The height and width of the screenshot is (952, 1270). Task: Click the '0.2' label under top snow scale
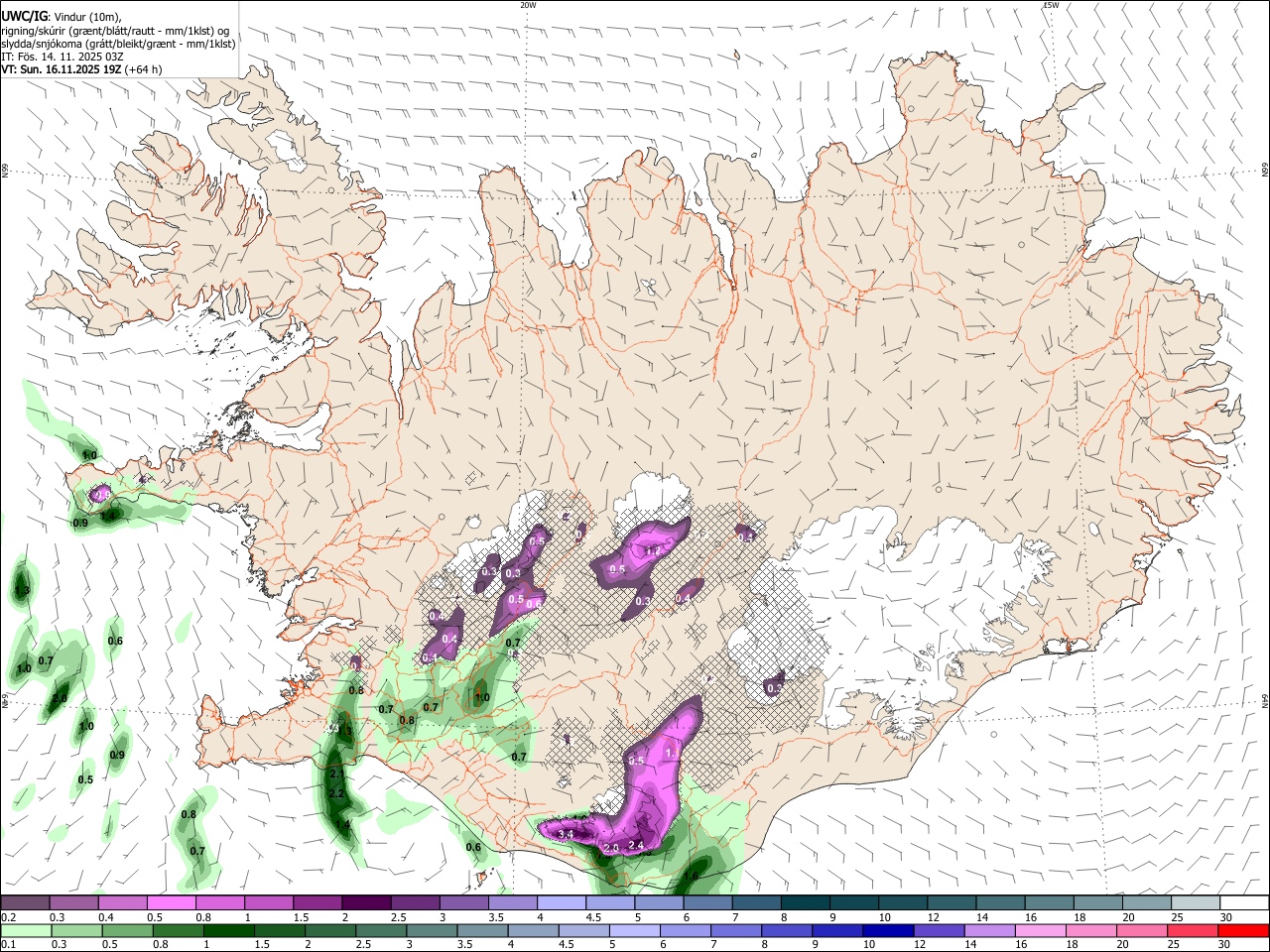tap(7, 917)
